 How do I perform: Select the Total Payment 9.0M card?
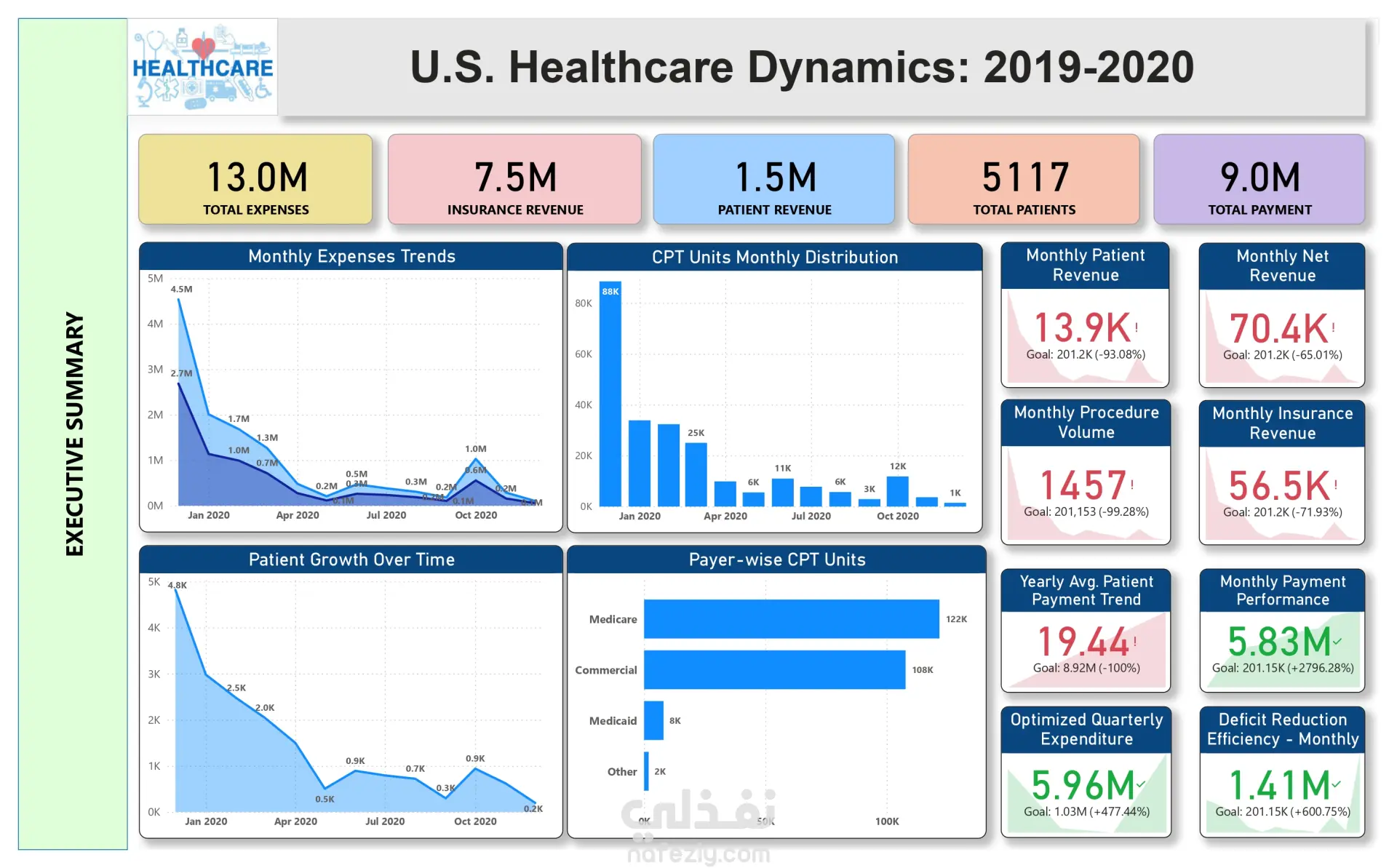[x=1259, y=180]
